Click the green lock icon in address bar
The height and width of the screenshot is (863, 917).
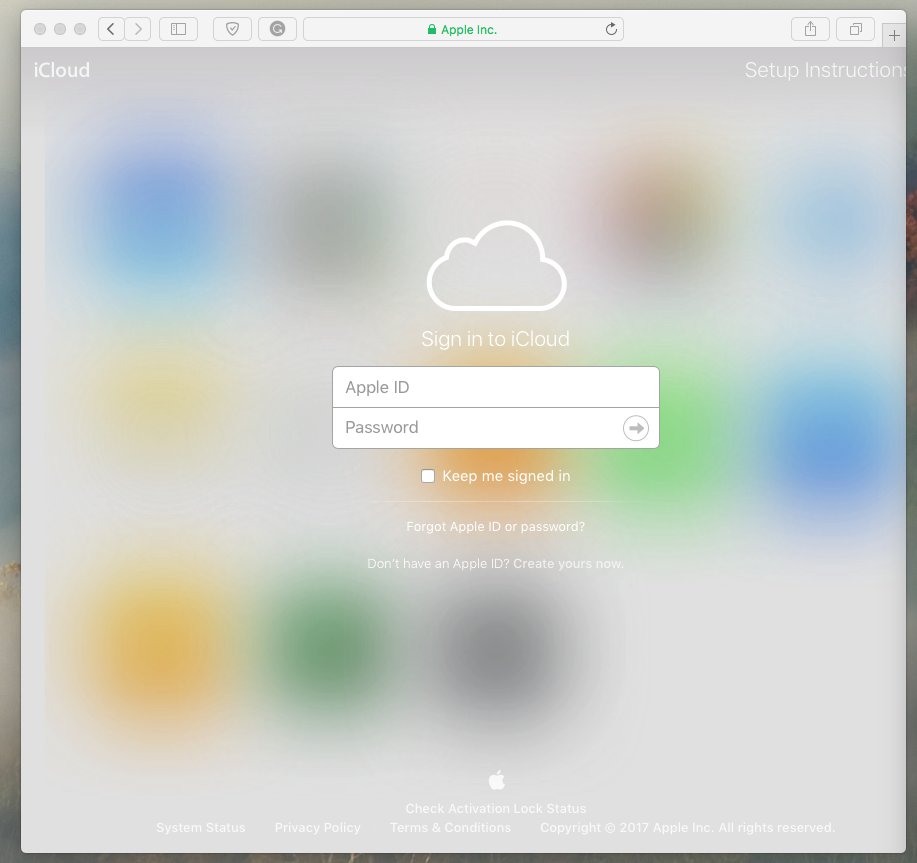[x=432, y=29]
